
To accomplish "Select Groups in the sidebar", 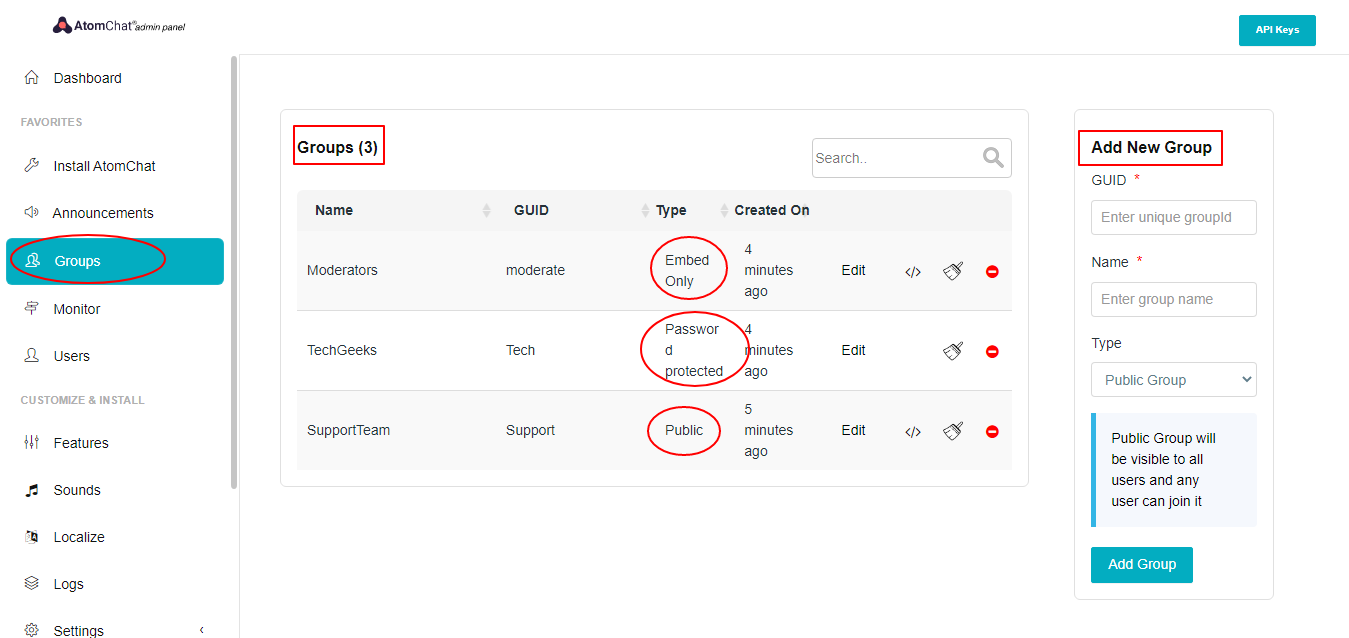I will [x=115, y=261].
